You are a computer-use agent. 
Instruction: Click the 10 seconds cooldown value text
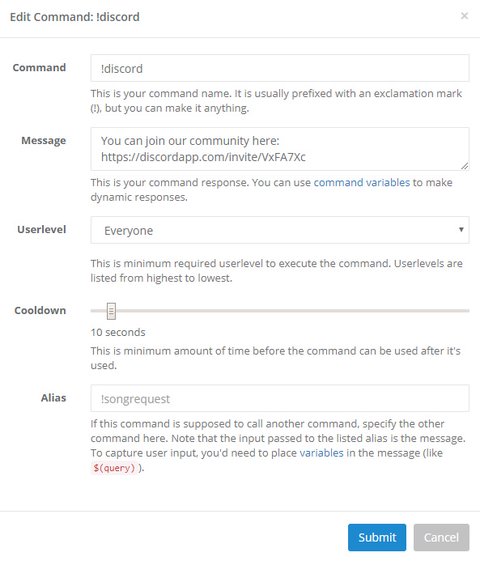tap(118, 332)
